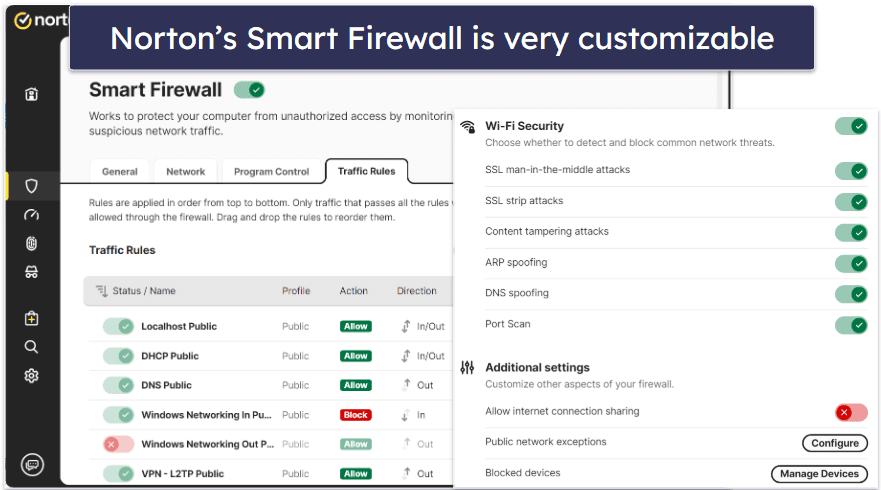Click the Manage Devices button
This screenshot has height=490, width=881.
pos(818,474)
